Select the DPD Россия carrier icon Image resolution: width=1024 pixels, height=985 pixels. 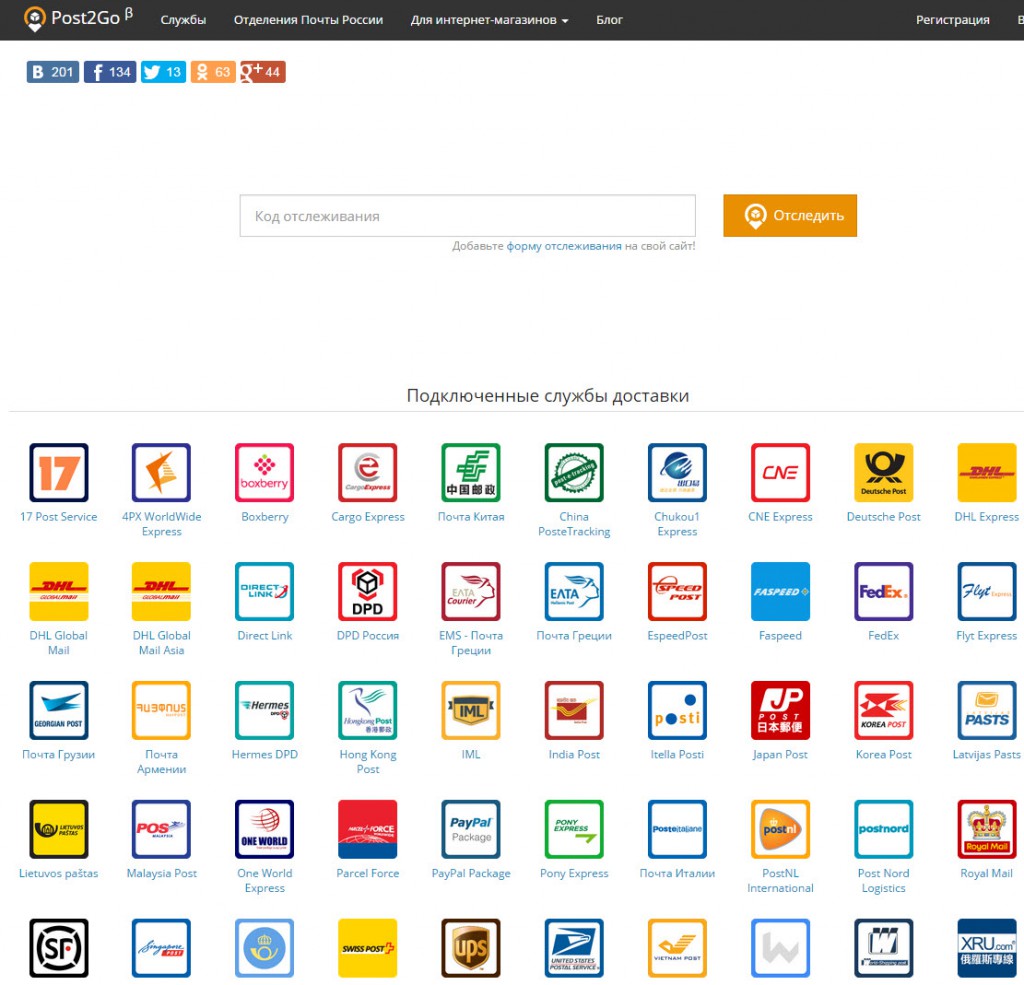click(x=367, y=592)
